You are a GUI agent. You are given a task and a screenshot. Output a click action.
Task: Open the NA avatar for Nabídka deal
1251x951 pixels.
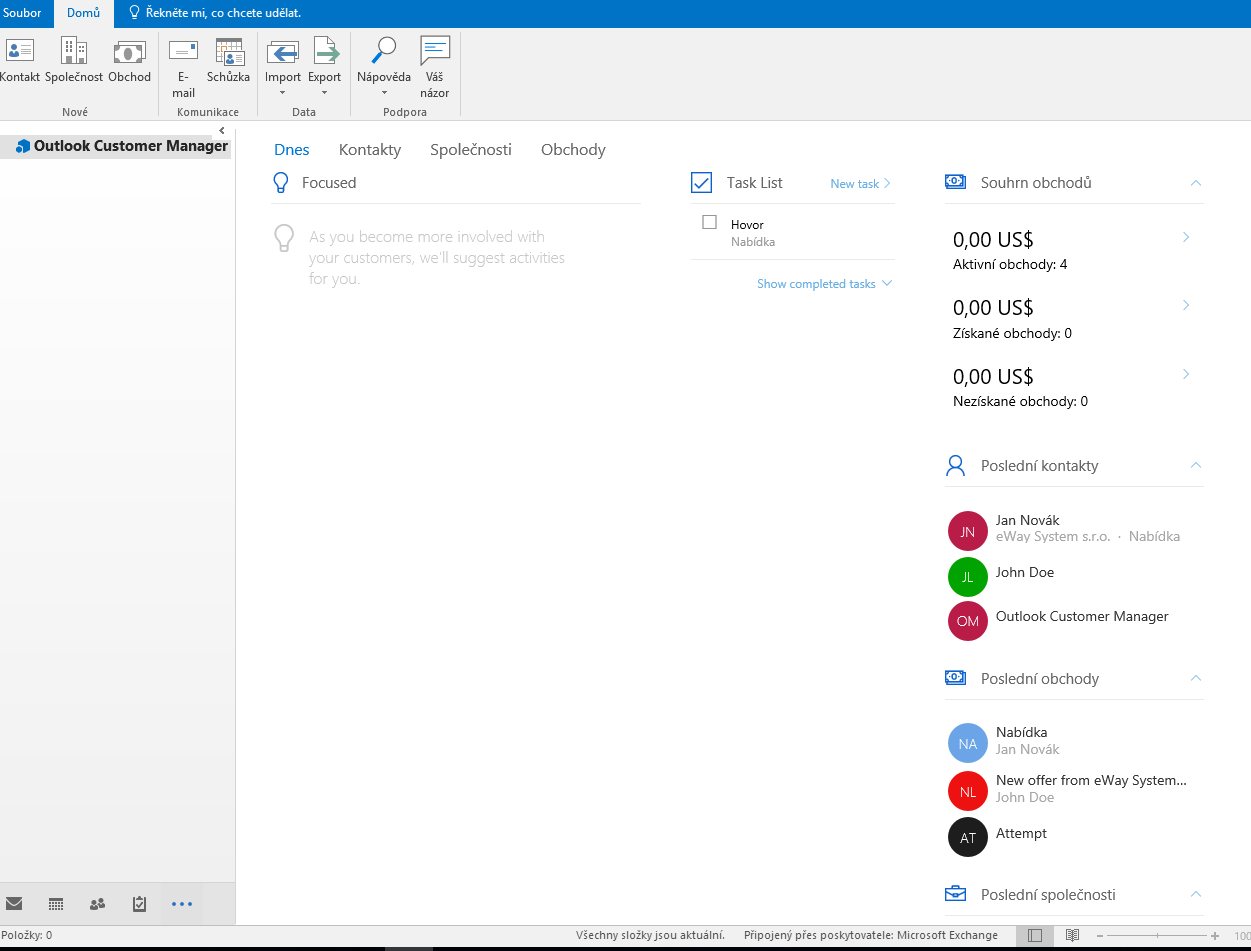[x=967, y=743]
